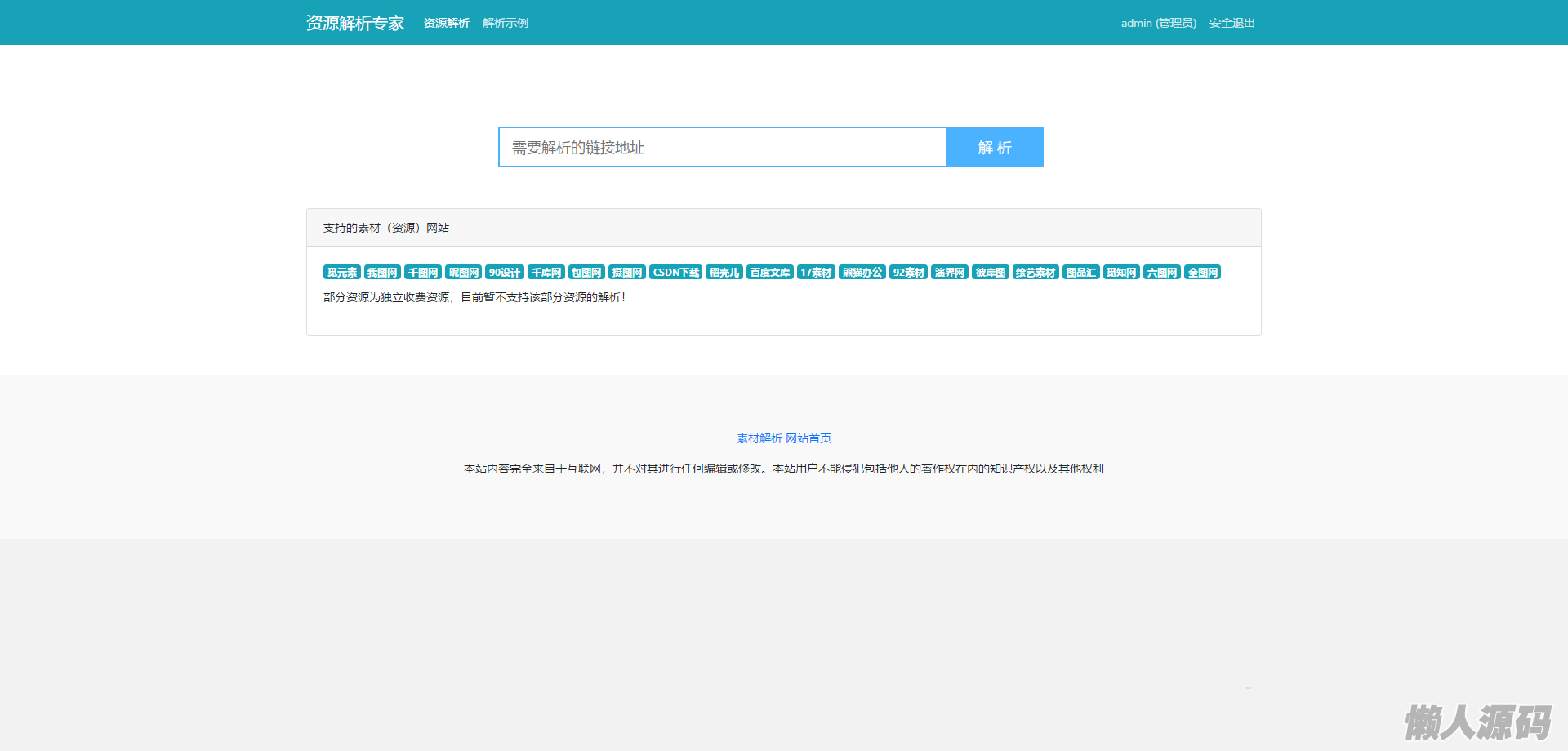This screenshot has width=1568, height=751.
Task: Select the 百度文库 tag
Action: point(769,273)
